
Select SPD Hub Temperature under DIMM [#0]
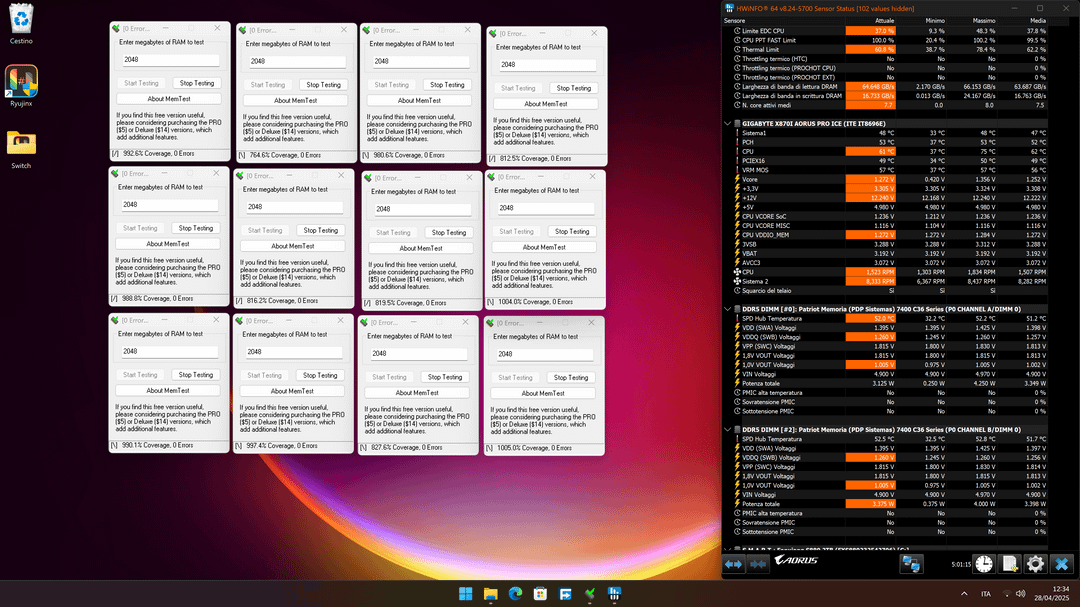click(x=885, y=319)
